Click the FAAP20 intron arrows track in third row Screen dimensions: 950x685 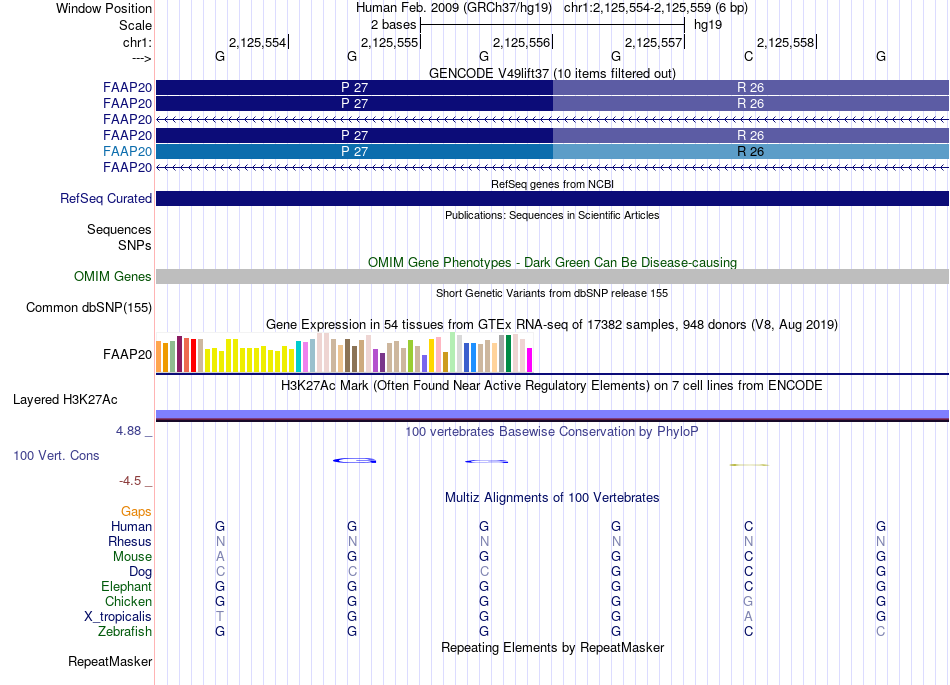[553, 119]
